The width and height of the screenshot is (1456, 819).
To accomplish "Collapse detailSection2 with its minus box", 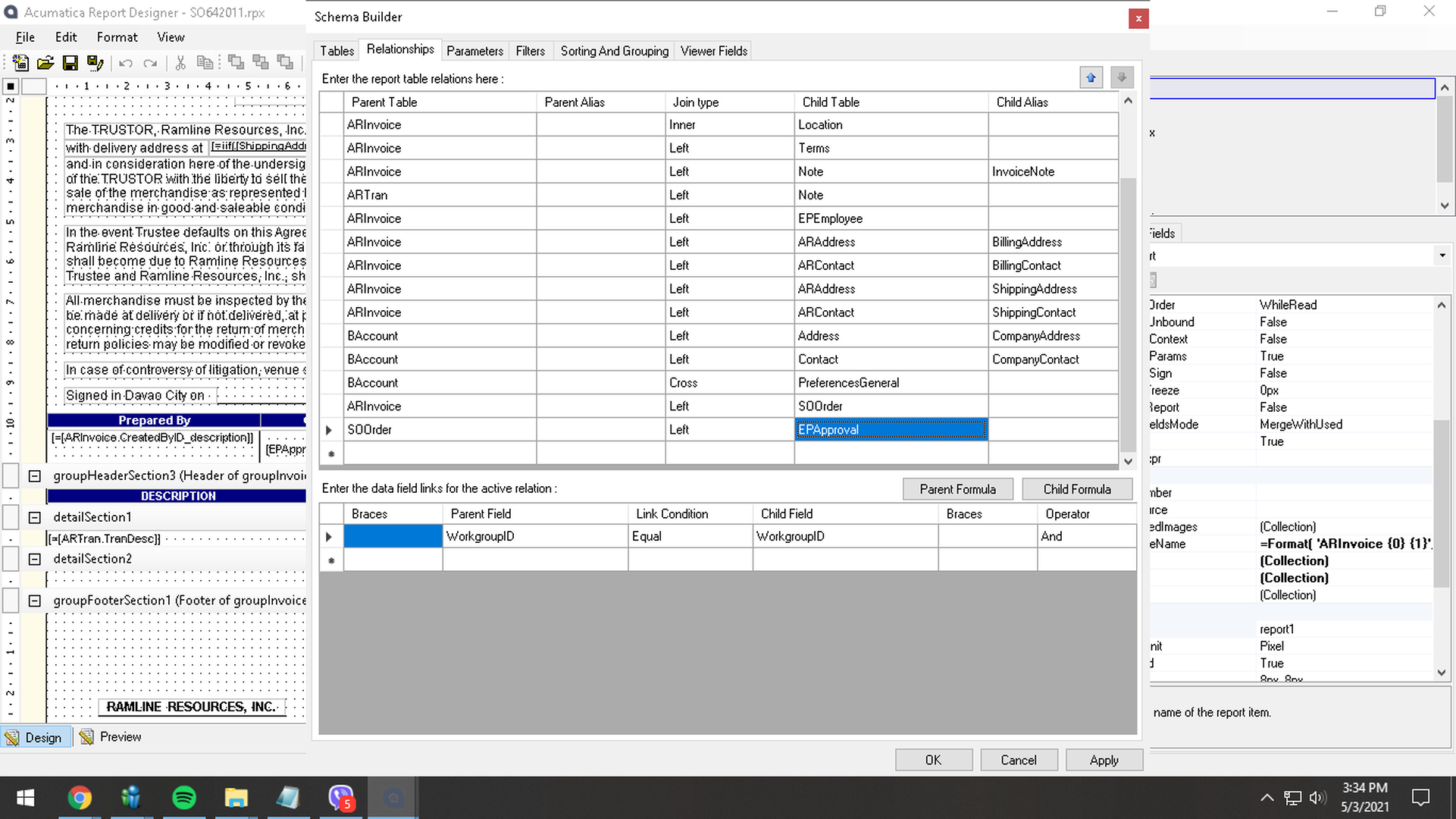I will pyautogui.click(x=34, y=559).
